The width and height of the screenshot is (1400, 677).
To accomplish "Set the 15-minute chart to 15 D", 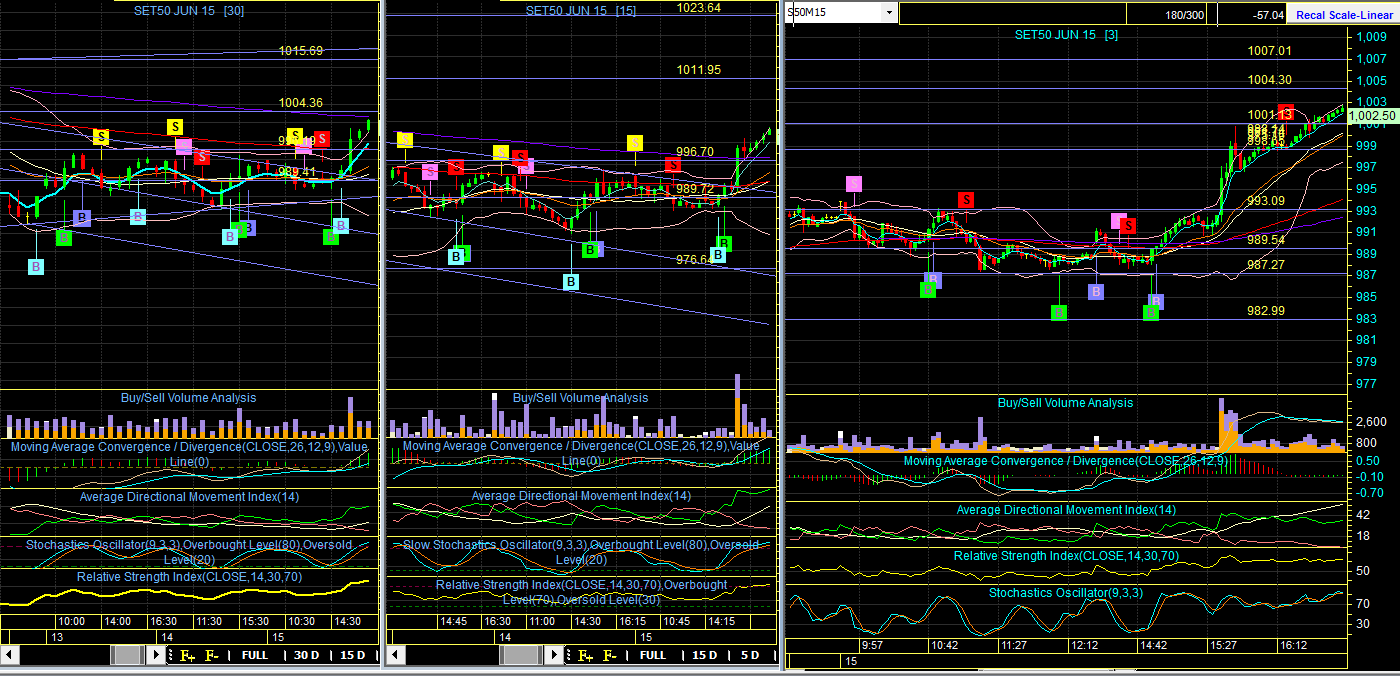I will pos(705,655).
